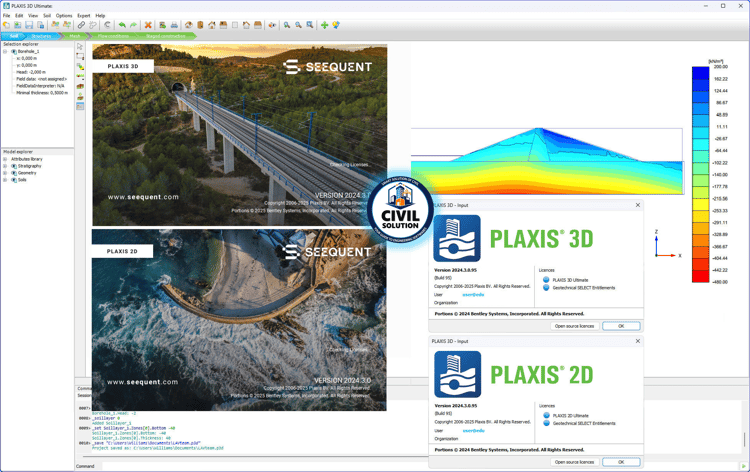Click the red band at the legend bottom

pyautogui.click(x=700, y=276)
